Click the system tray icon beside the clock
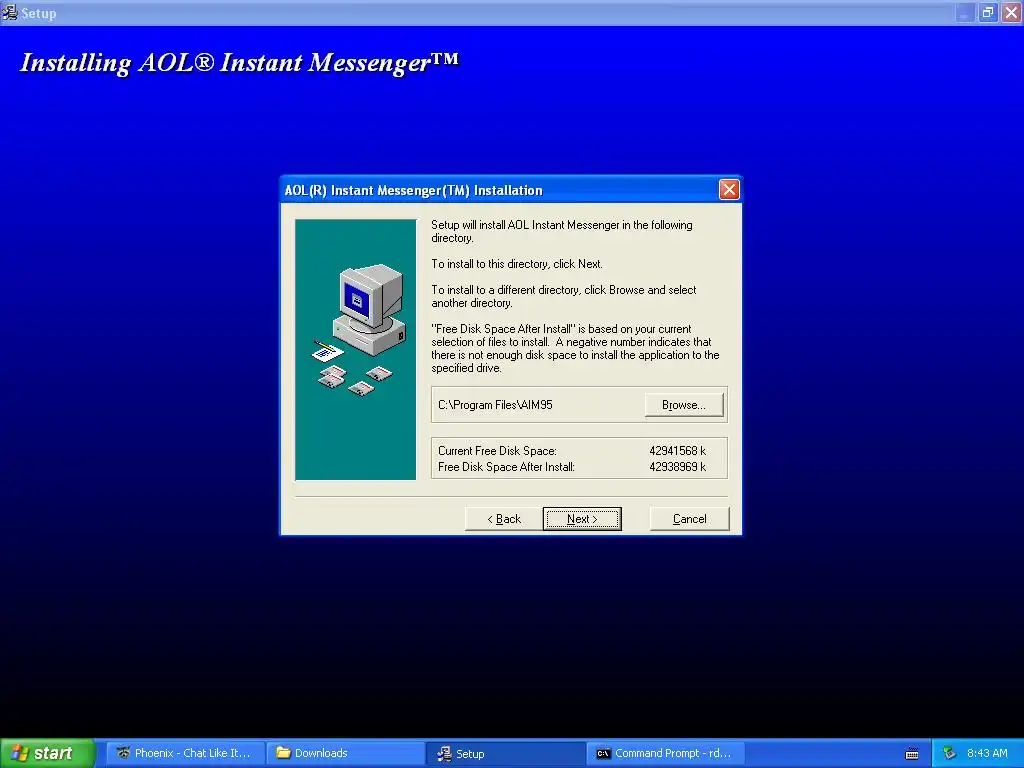 [950, 753]
